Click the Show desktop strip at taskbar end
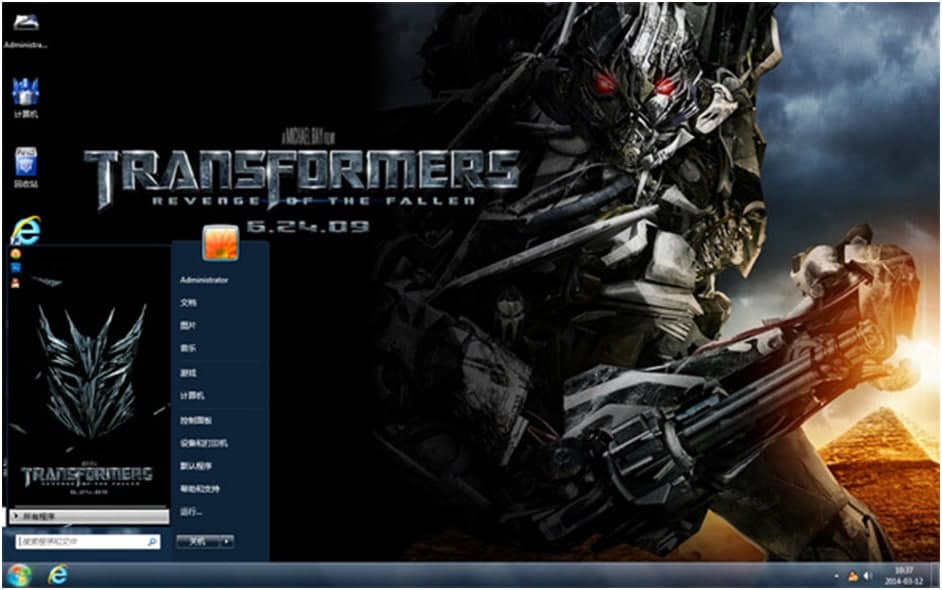Screen dimensions: 942x590 click(936, 576)
